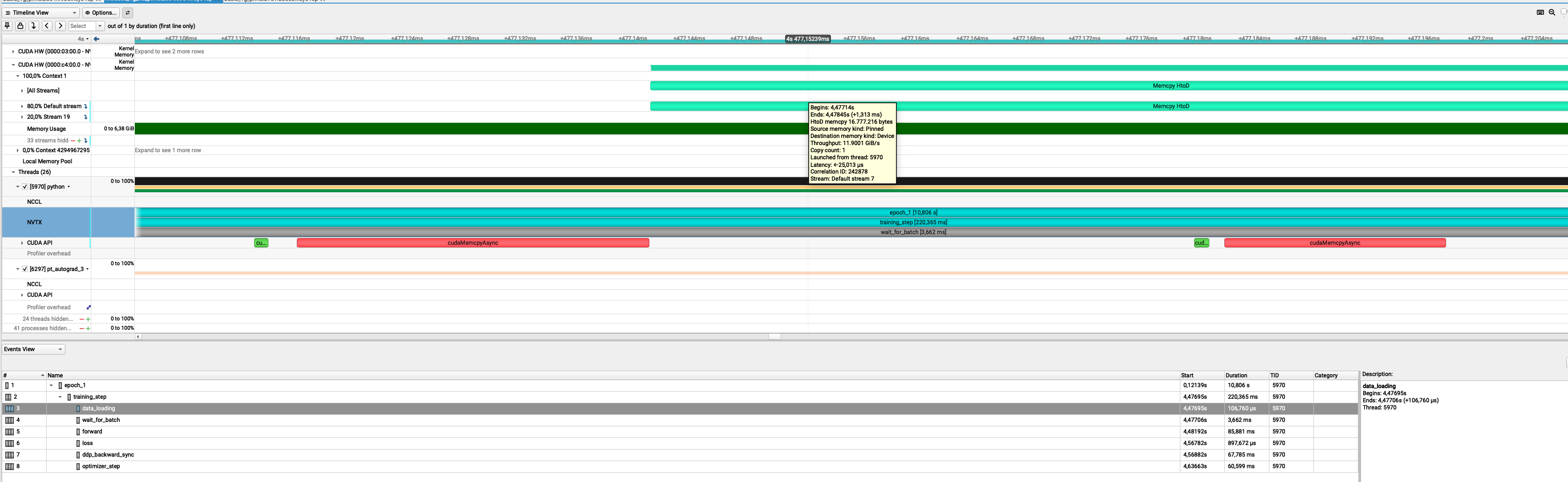Click the next event arrow button
1568x482 pixels.
pyautogui.click(x=60, y=25)
